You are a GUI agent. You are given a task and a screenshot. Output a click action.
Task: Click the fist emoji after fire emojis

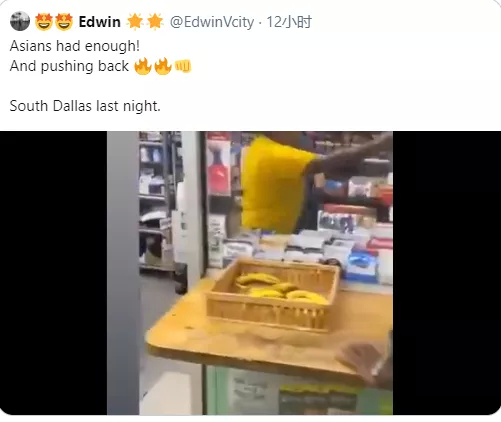(x=183, y=66)
